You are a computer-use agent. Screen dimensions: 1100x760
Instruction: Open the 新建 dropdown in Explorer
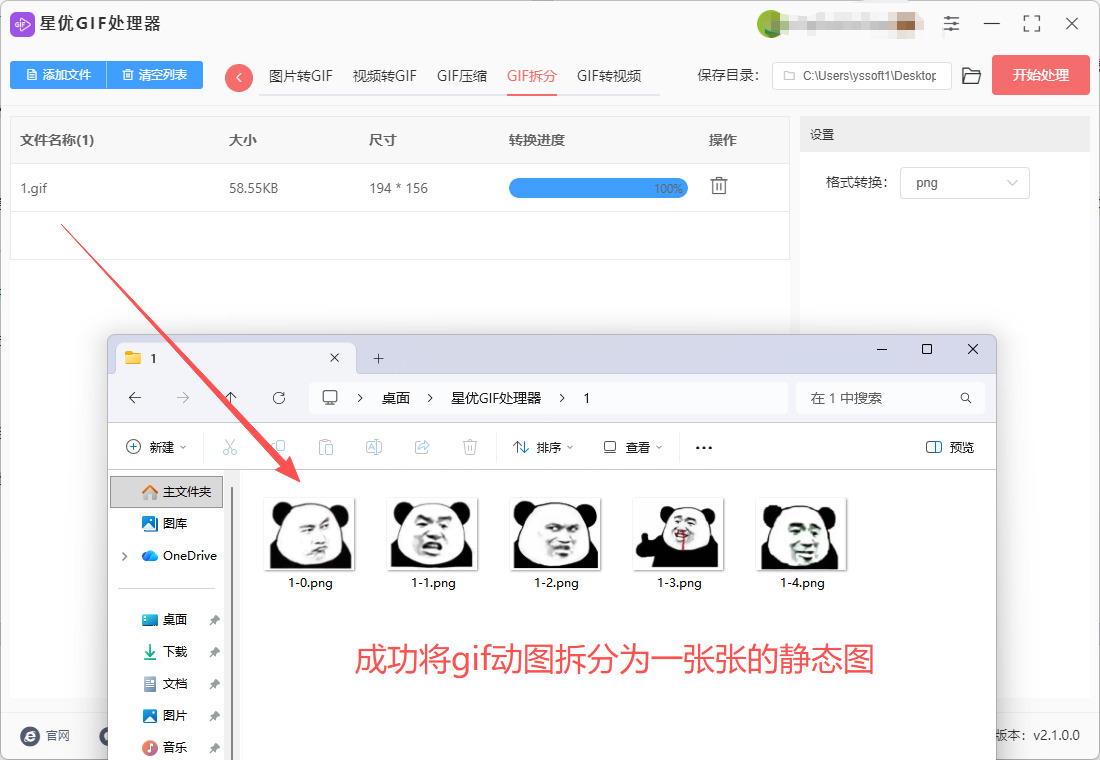(156, 447)
